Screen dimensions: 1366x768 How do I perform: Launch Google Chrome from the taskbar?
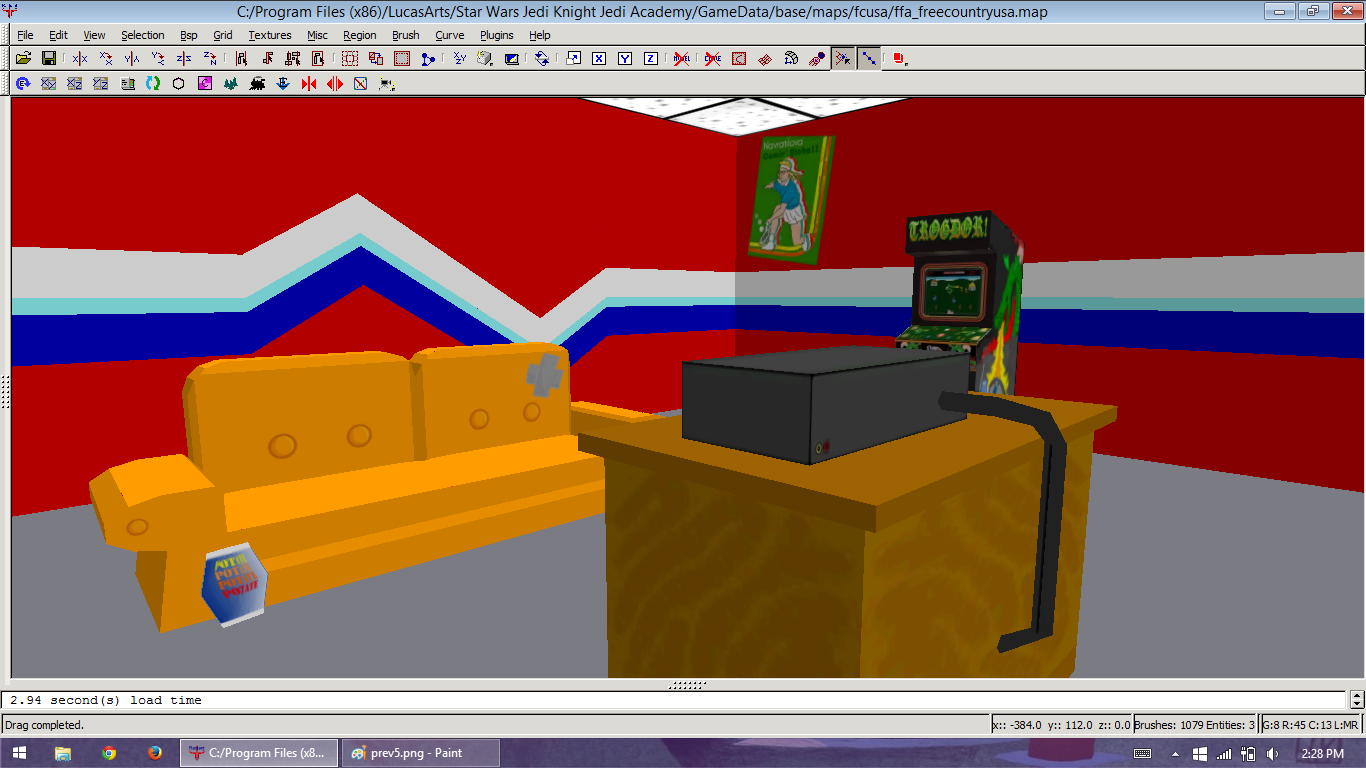click(109, 753)
